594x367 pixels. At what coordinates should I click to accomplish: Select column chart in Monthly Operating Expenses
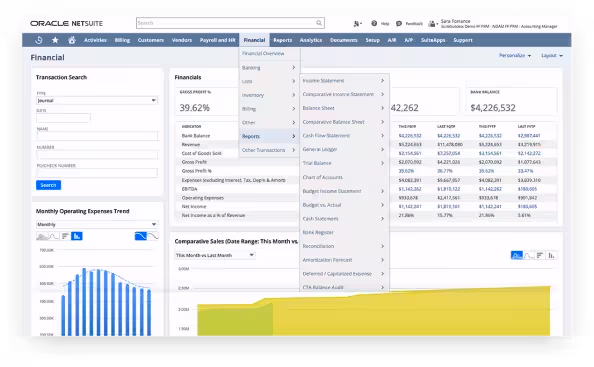(77, 236)
